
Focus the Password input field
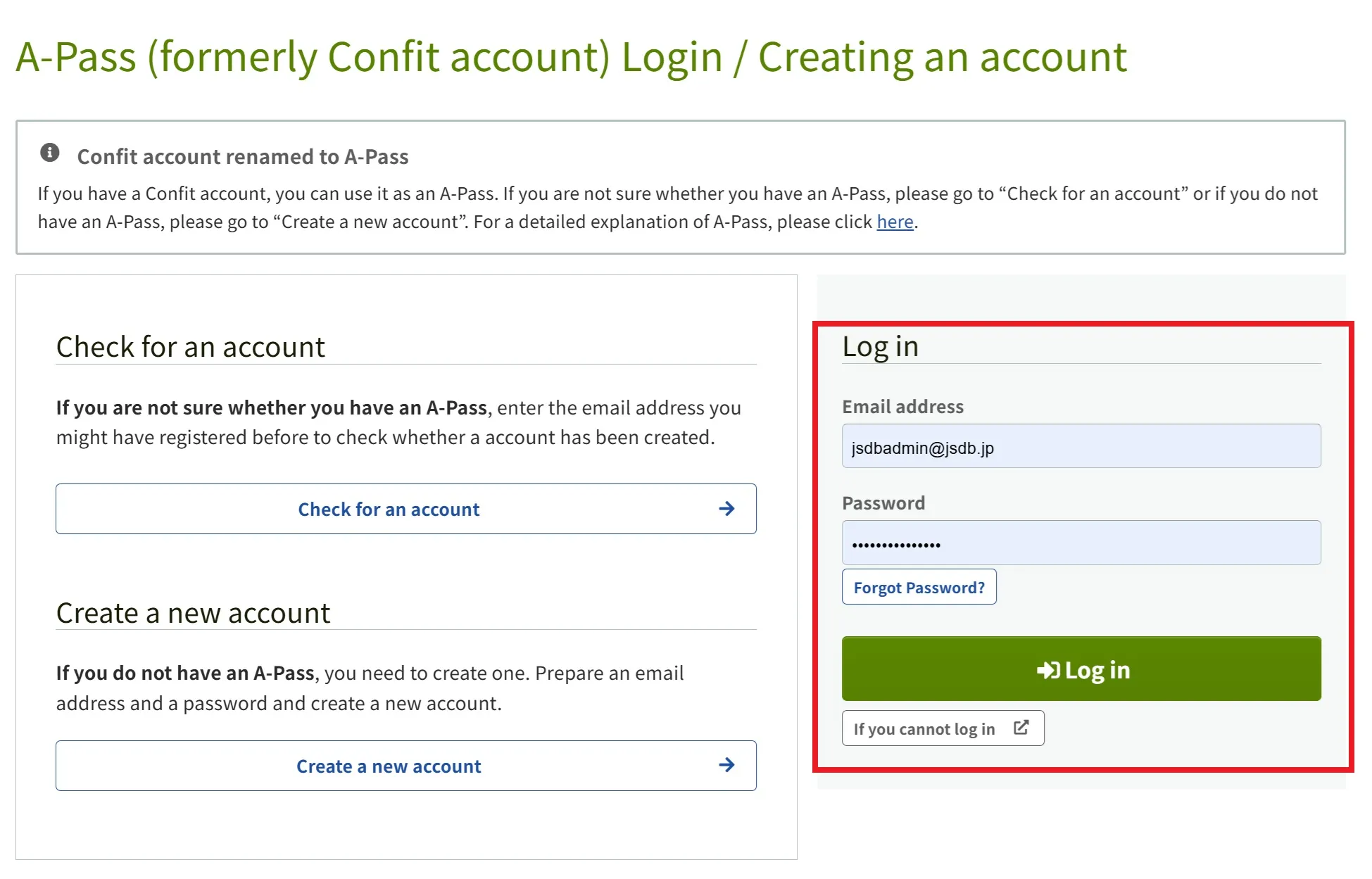pos(1081,543)
